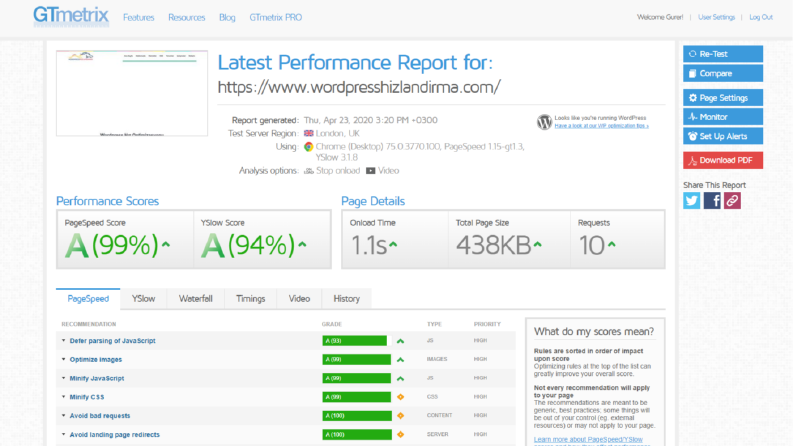
Task: Click orange diamond beside Avoid landing page redirects
Action: (x=401, y=434)
